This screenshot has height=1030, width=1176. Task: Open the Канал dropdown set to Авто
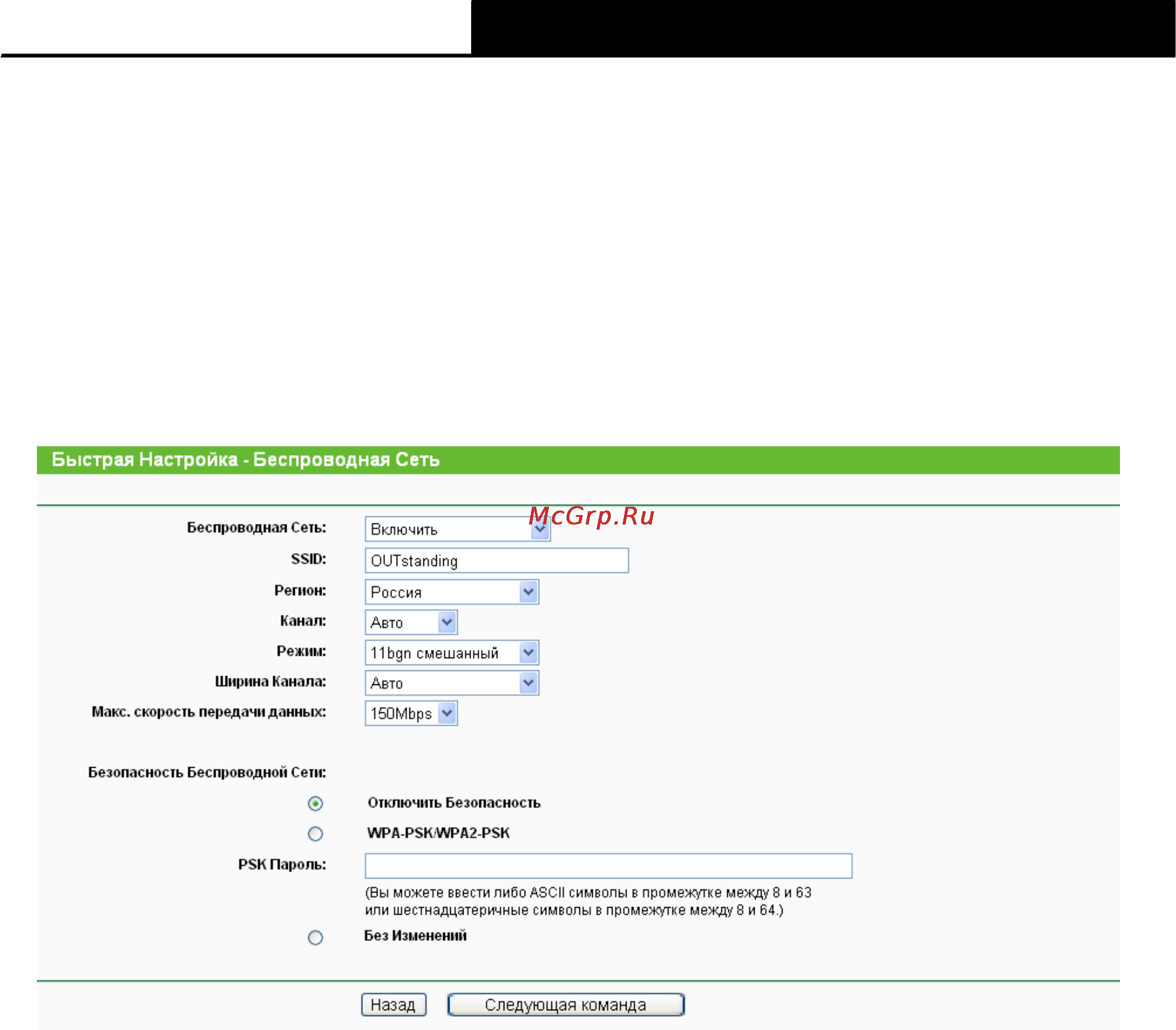point(411,622)
